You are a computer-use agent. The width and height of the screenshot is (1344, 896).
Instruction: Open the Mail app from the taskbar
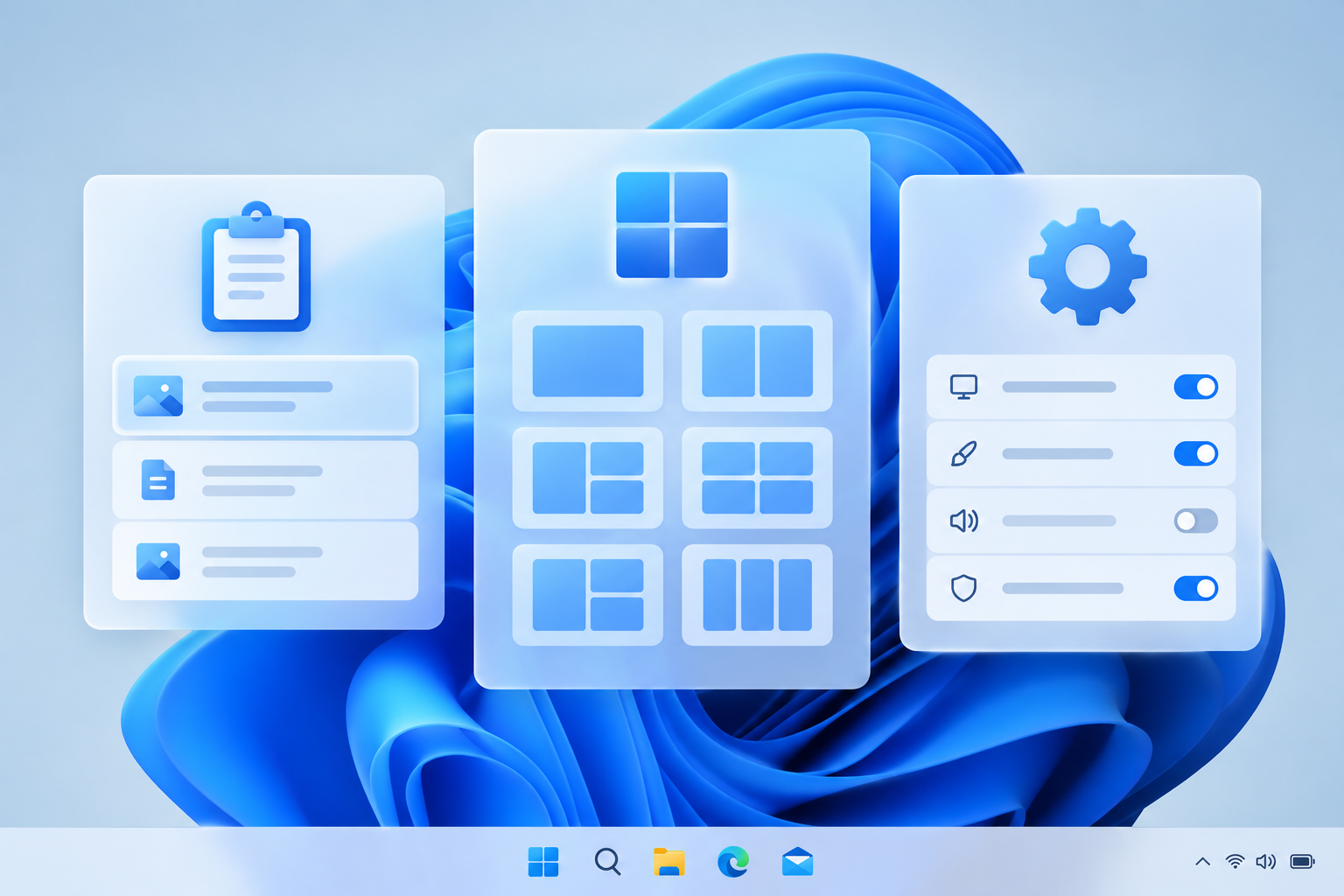coord(797,862)
